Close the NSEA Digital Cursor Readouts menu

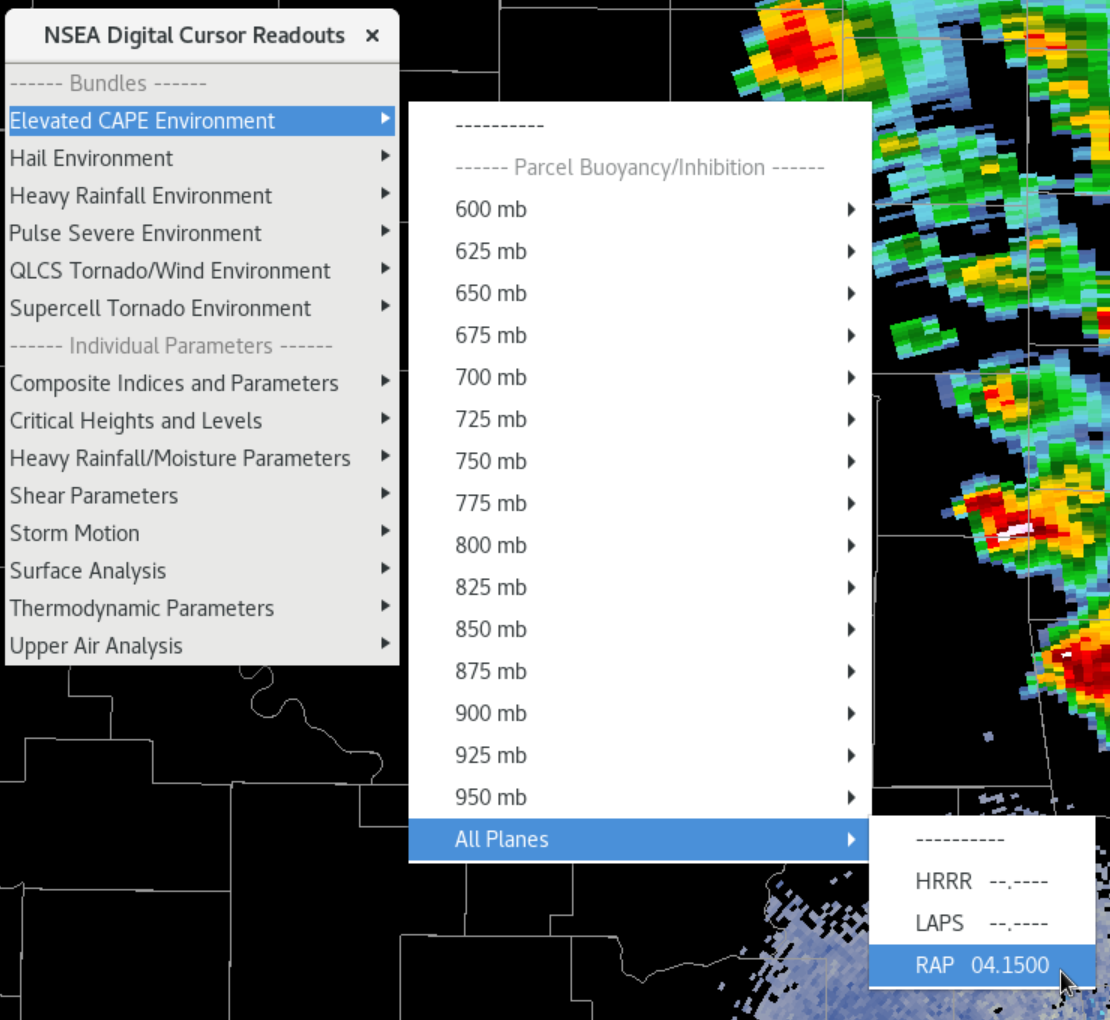pos(372,35)
